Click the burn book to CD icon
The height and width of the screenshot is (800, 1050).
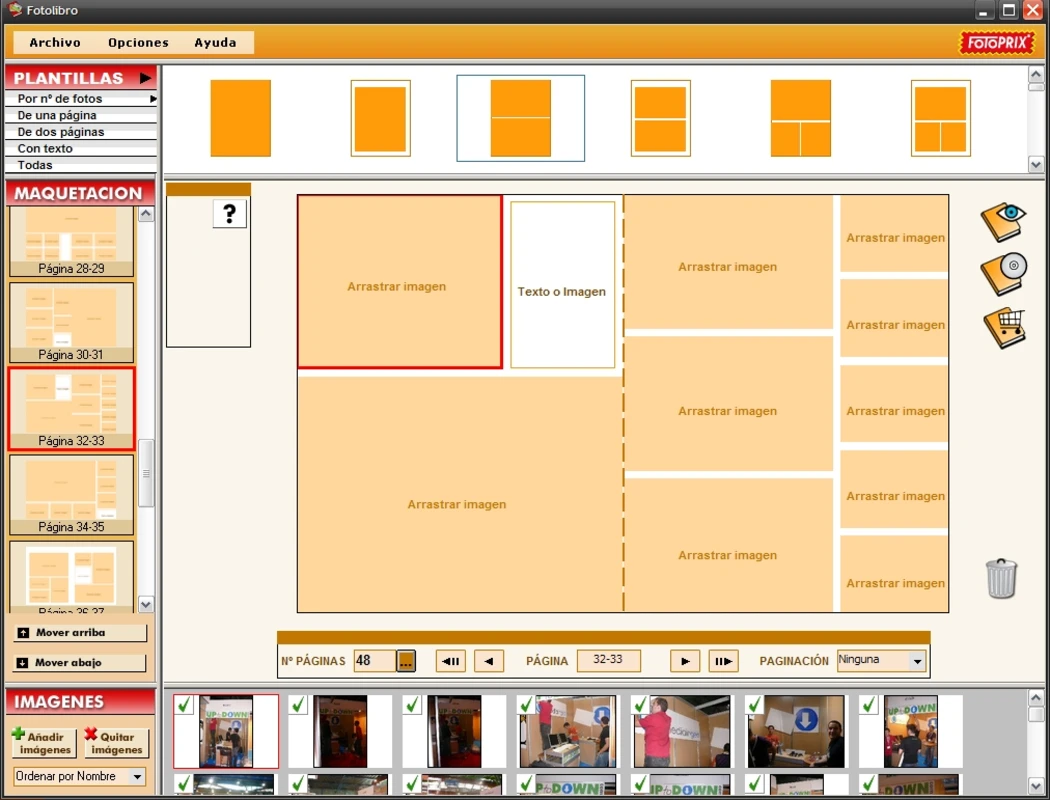(x=1003, y=273)
